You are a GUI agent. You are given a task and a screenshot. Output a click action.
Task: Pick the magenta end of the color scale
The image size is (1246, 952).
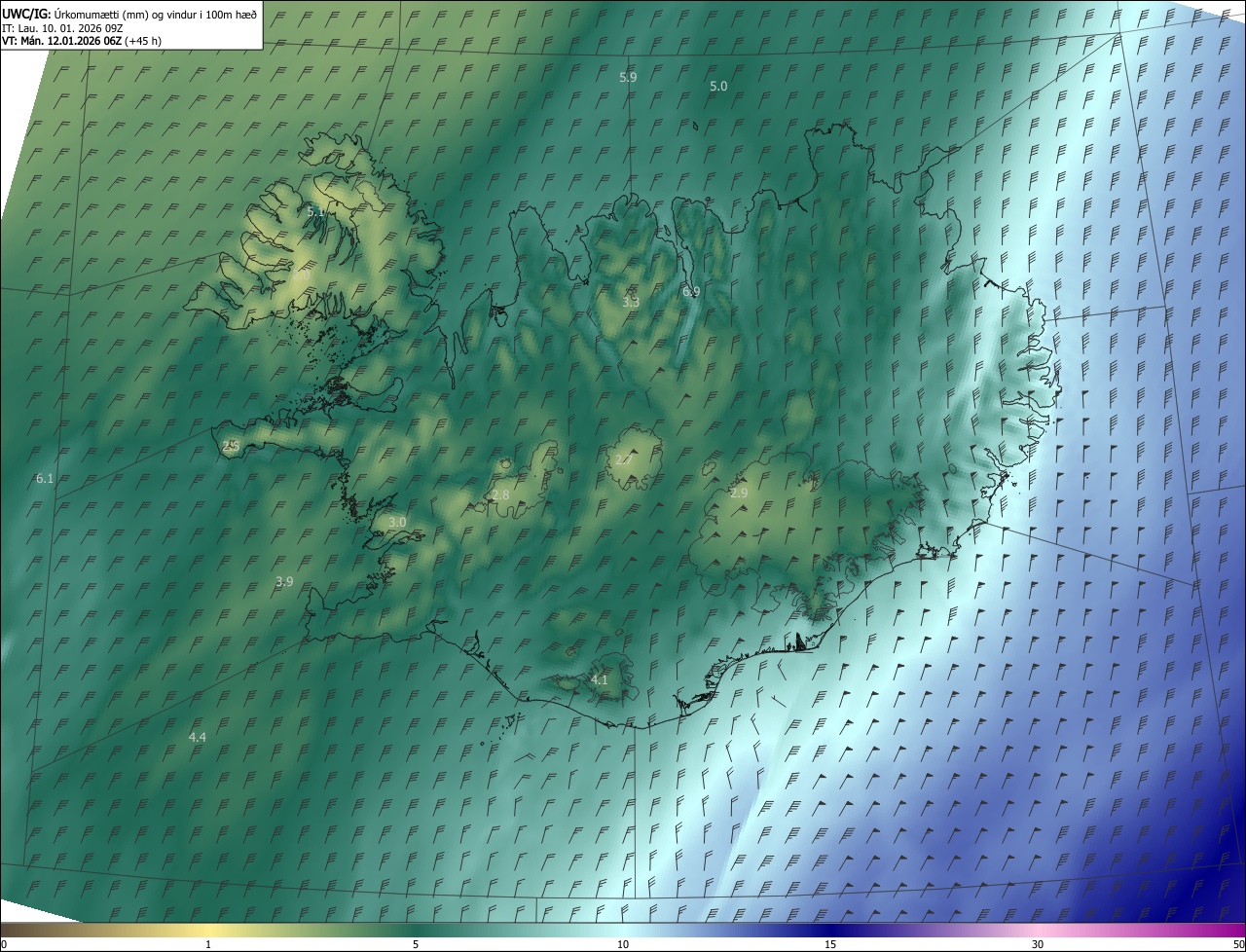[1236, 930]
